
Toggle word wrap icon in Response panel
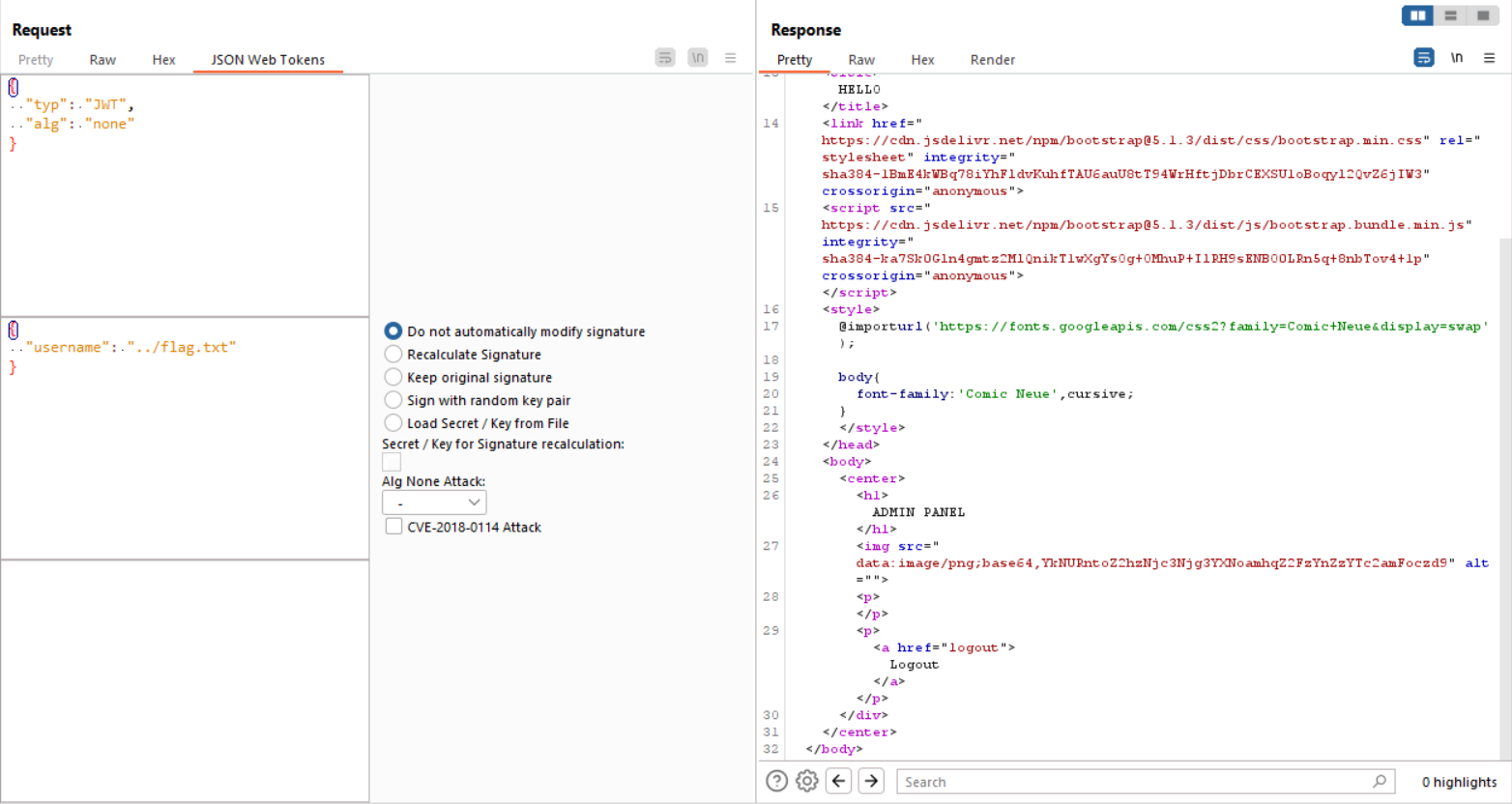coord(1424,58)
